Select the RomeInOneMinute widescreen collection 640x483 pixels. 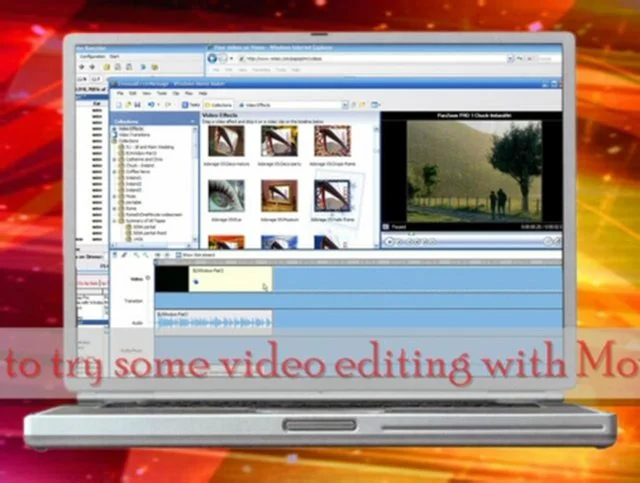tap(154, 214)
